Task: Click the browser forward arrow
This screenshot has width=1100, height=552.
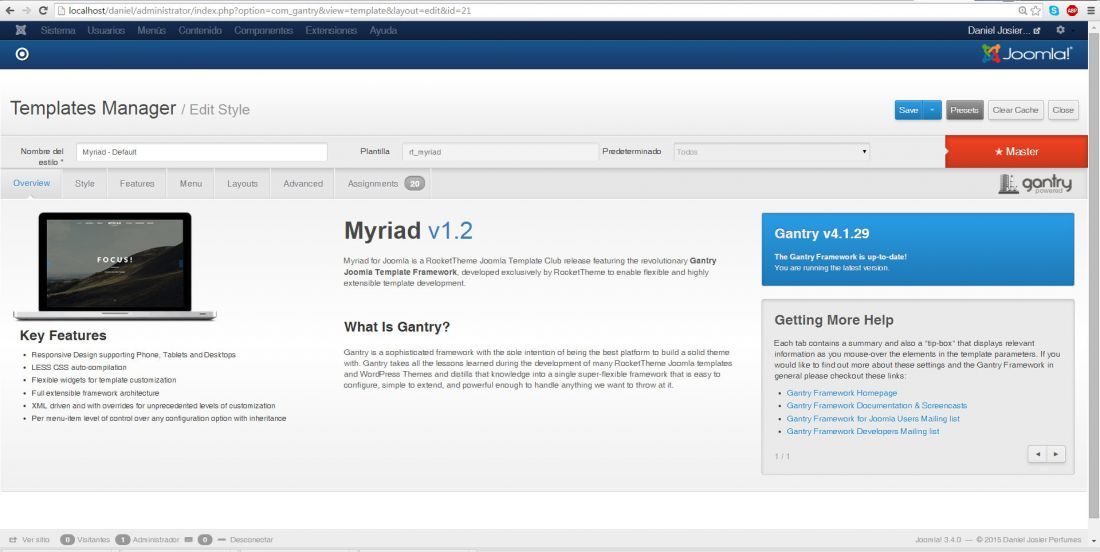Action: [26, 11]
